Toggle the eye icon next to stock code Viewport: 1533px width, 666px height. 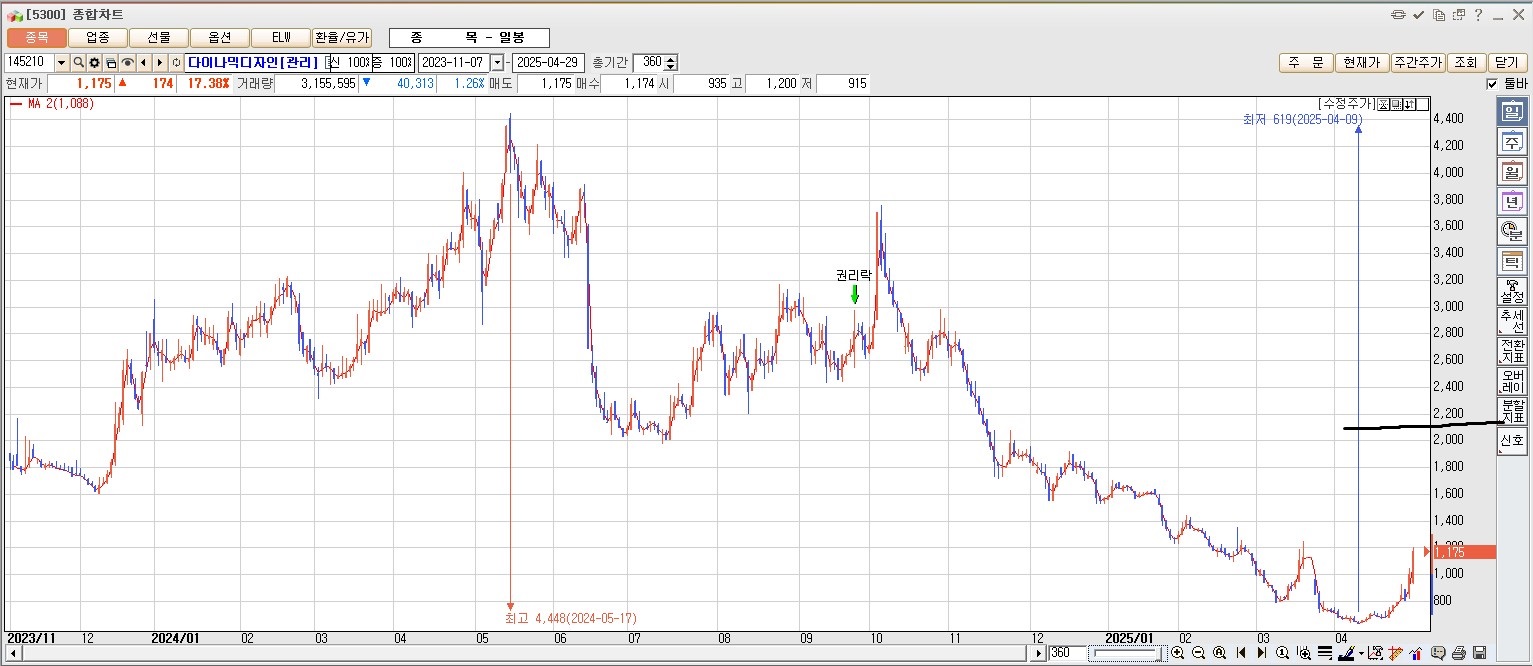pyautogui.click(x=127, y=63)
